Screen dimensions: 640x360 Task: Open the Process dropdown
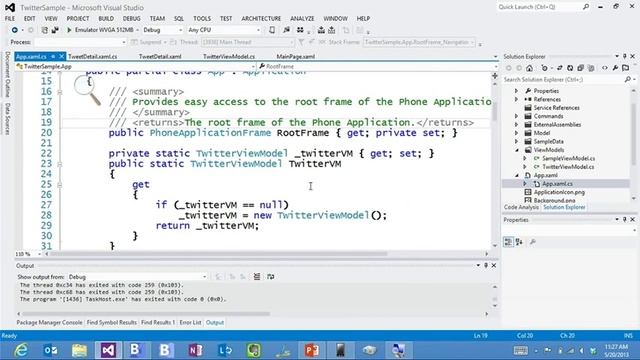pyautogui.click(x=80, y=42)
